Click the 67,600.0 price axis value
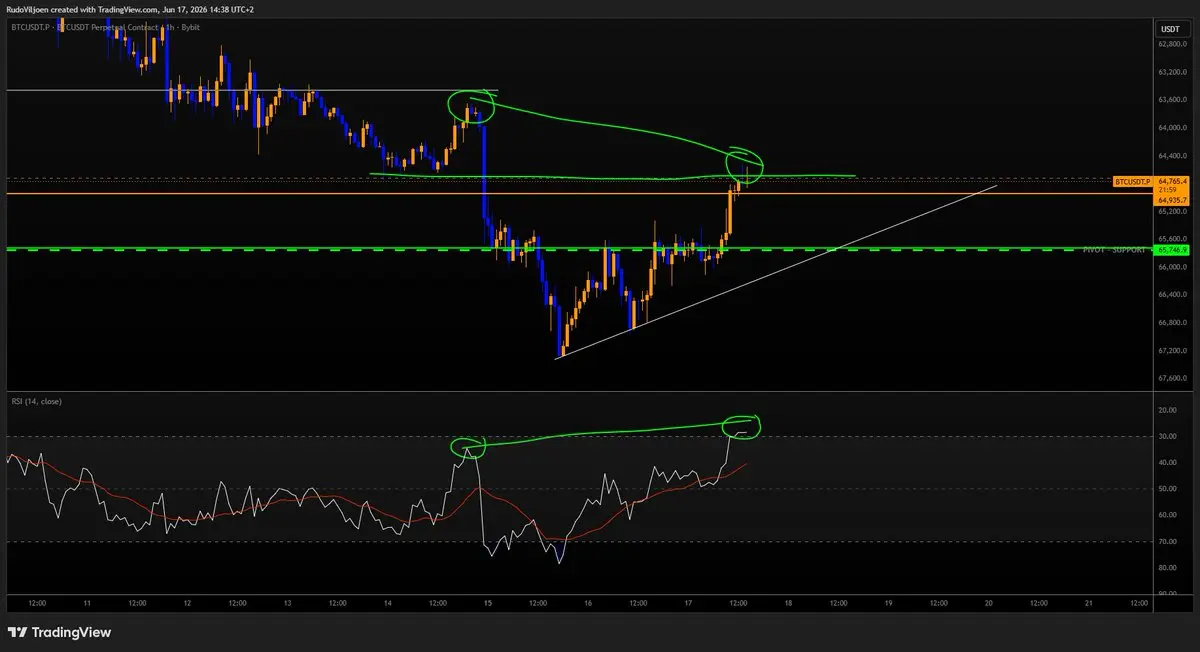The image size is (1200, 652). [x=1171, y=378]
